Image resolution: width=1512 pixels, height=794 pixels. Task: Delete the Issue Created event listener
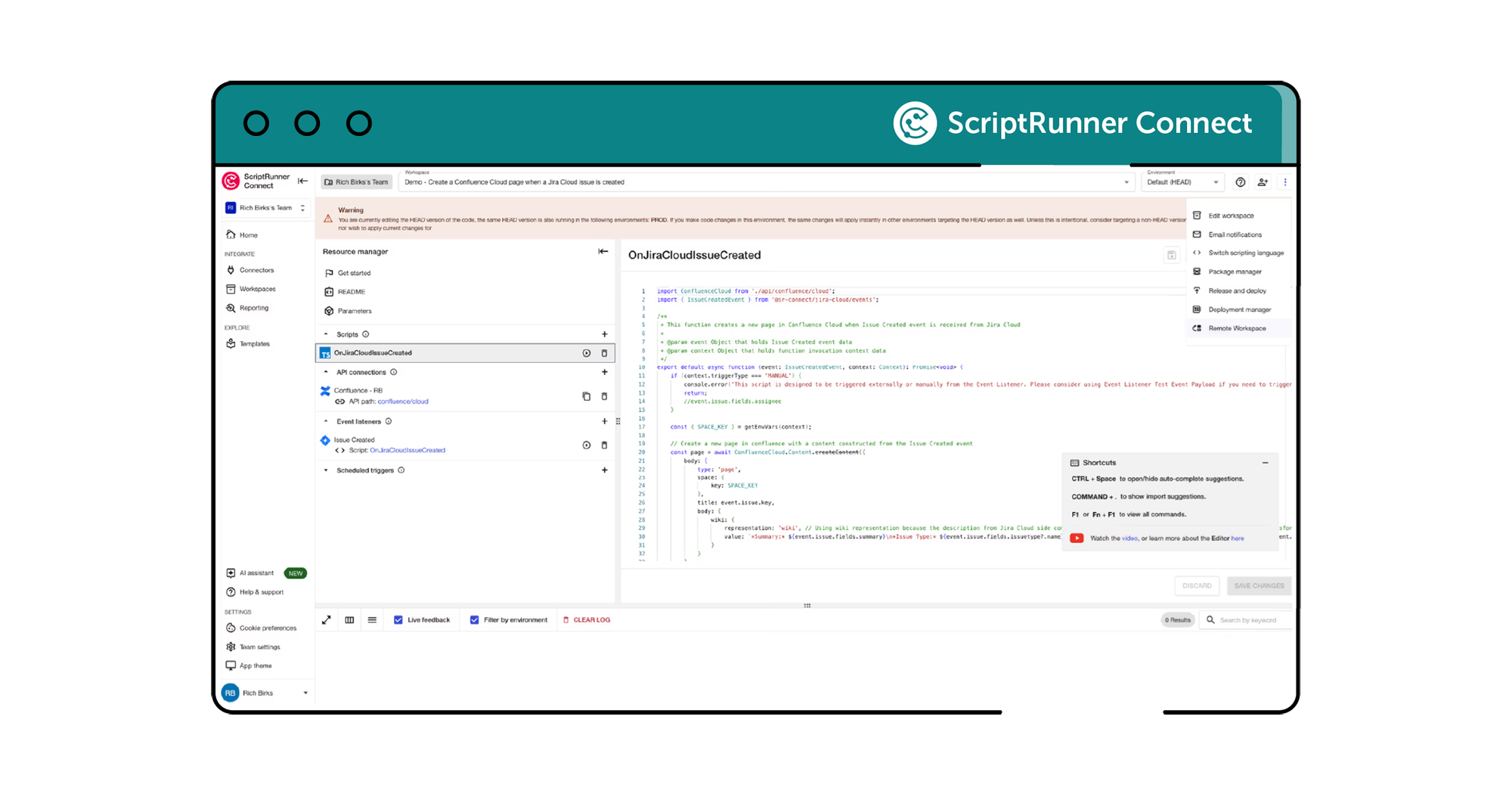604,445
